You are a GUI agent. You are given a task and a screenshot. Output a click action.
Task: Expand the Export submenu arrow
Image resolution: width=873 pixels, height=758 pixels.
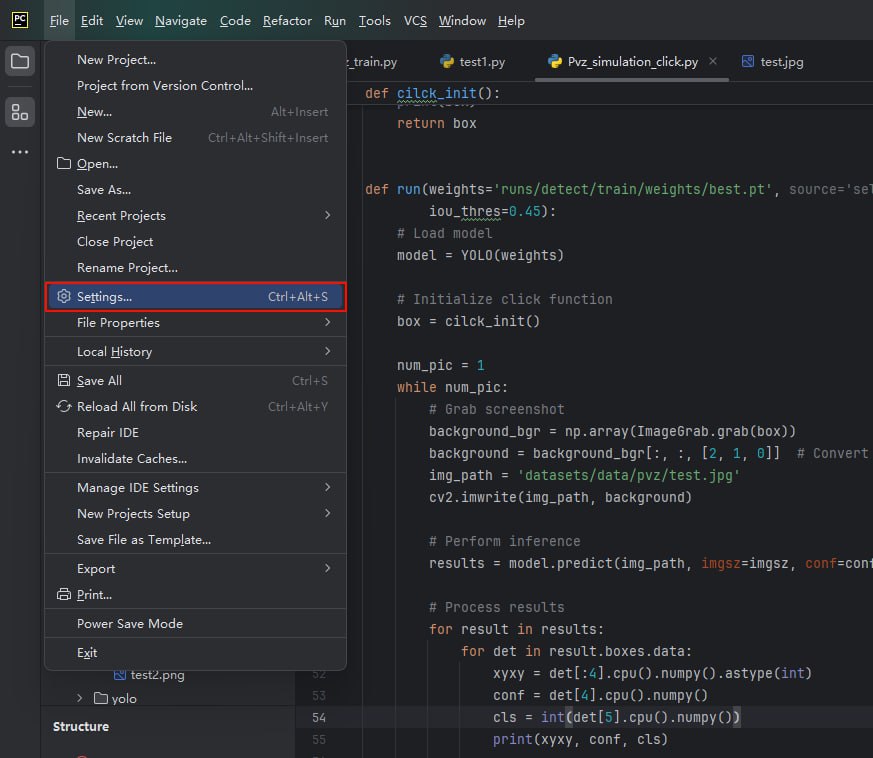coord(327,568)
